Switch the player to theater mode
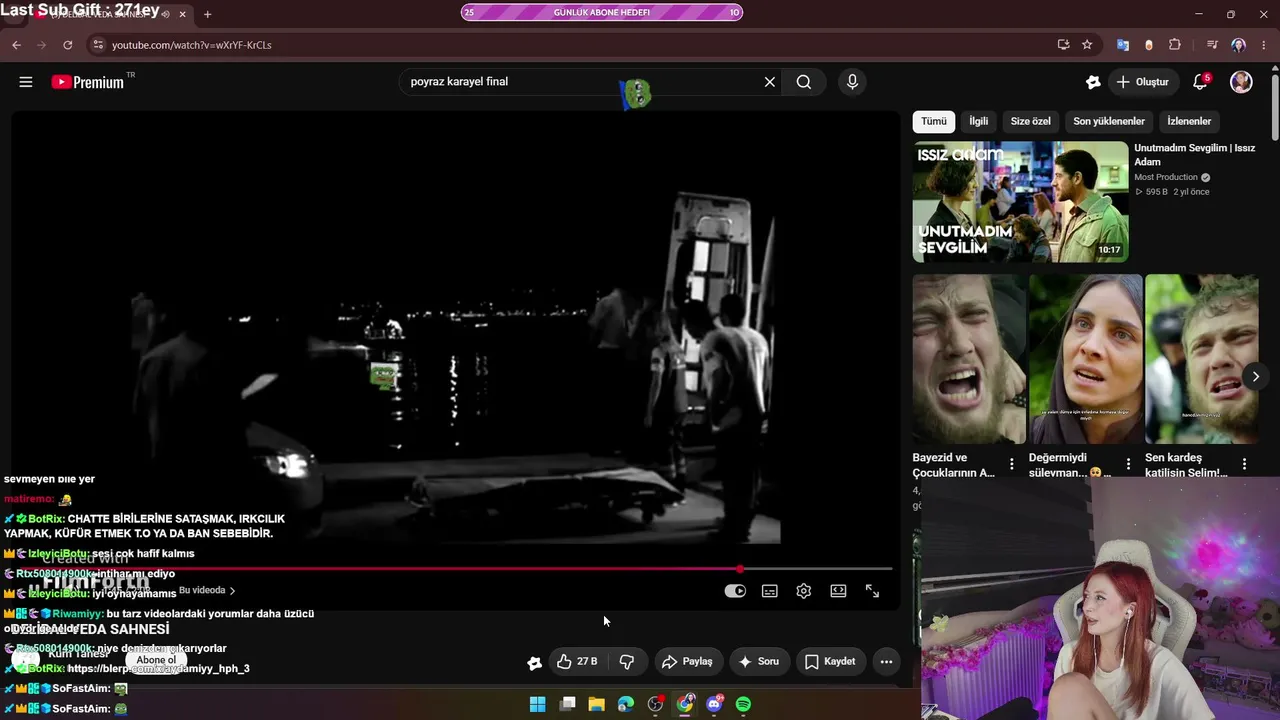 point(838,591)
